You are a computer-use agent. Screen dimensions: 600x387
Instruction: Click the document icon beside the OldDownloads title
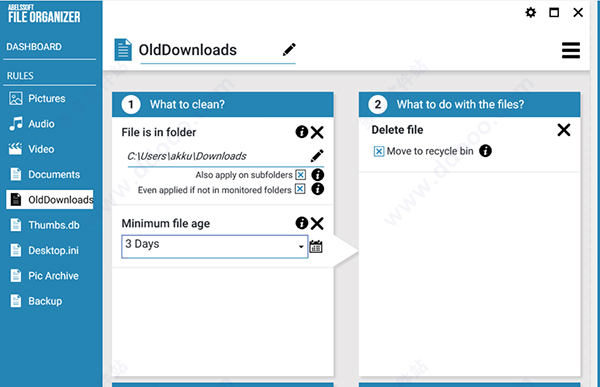(x=123, y=50)
